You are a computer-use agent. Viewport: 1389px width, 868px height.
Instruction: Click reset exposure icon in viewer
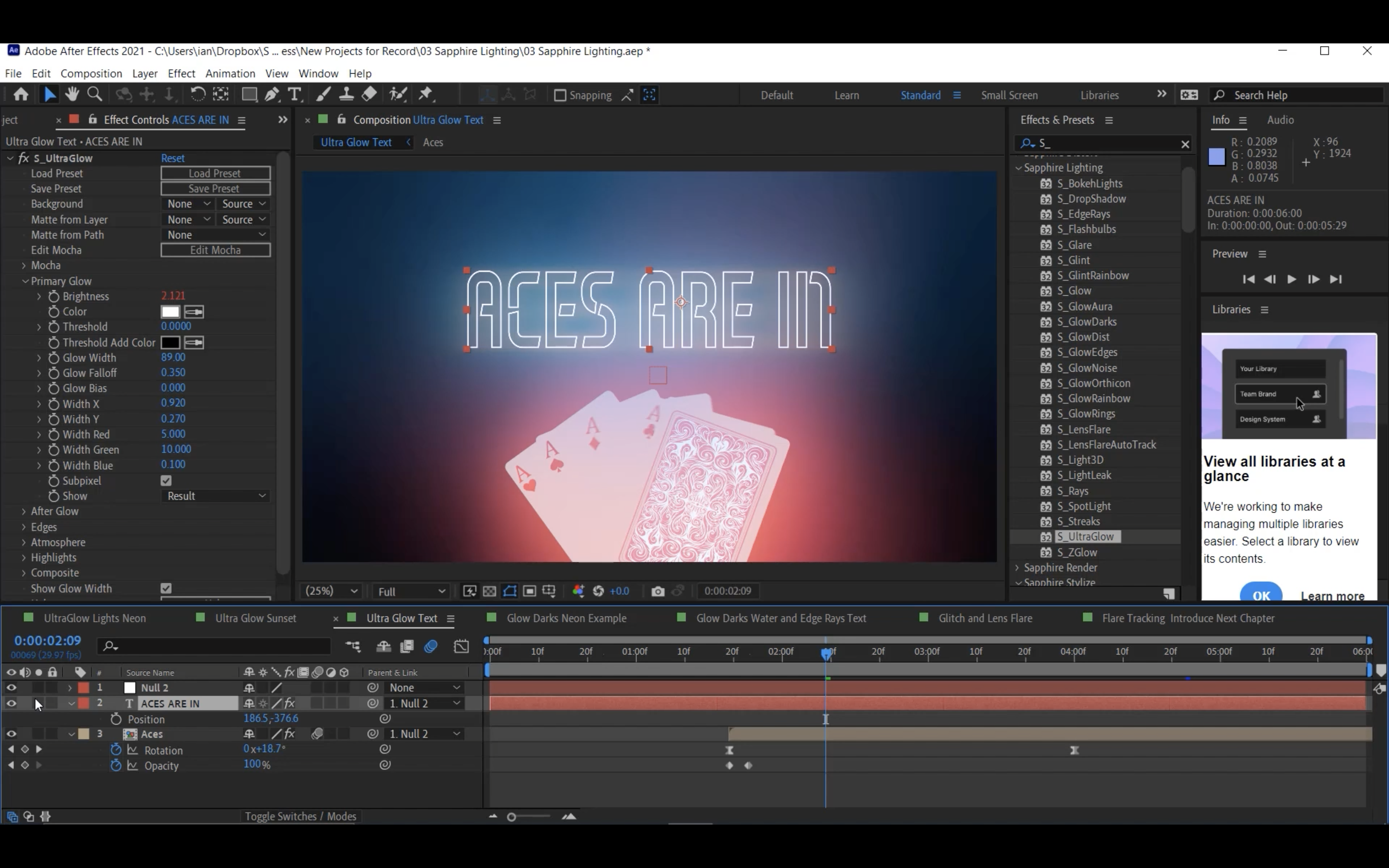pyautogui.click(x=598, y=591)
